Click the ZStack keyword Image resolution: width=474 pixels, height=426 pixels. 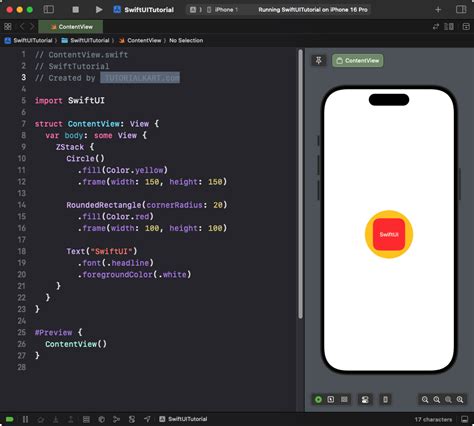[x=70, y=147]
